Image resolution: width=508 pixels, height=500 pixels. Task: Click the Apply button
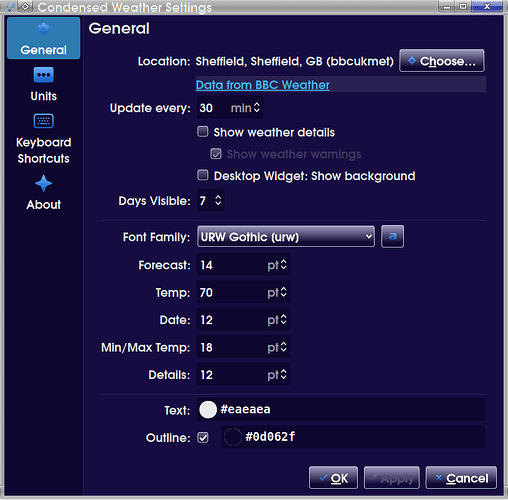392,478
